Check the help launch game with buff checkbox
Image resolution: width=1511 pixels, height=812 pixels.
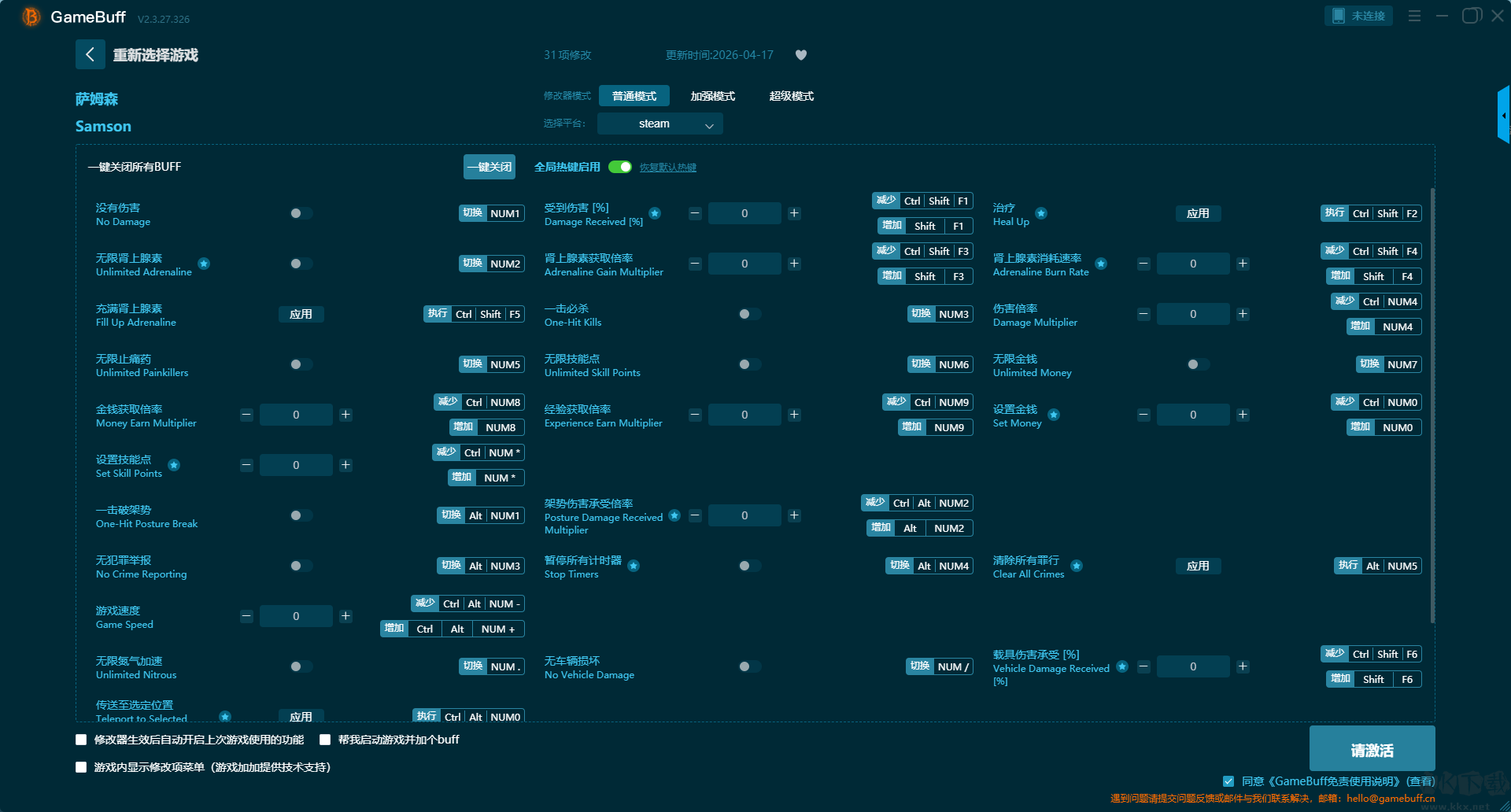325,740
